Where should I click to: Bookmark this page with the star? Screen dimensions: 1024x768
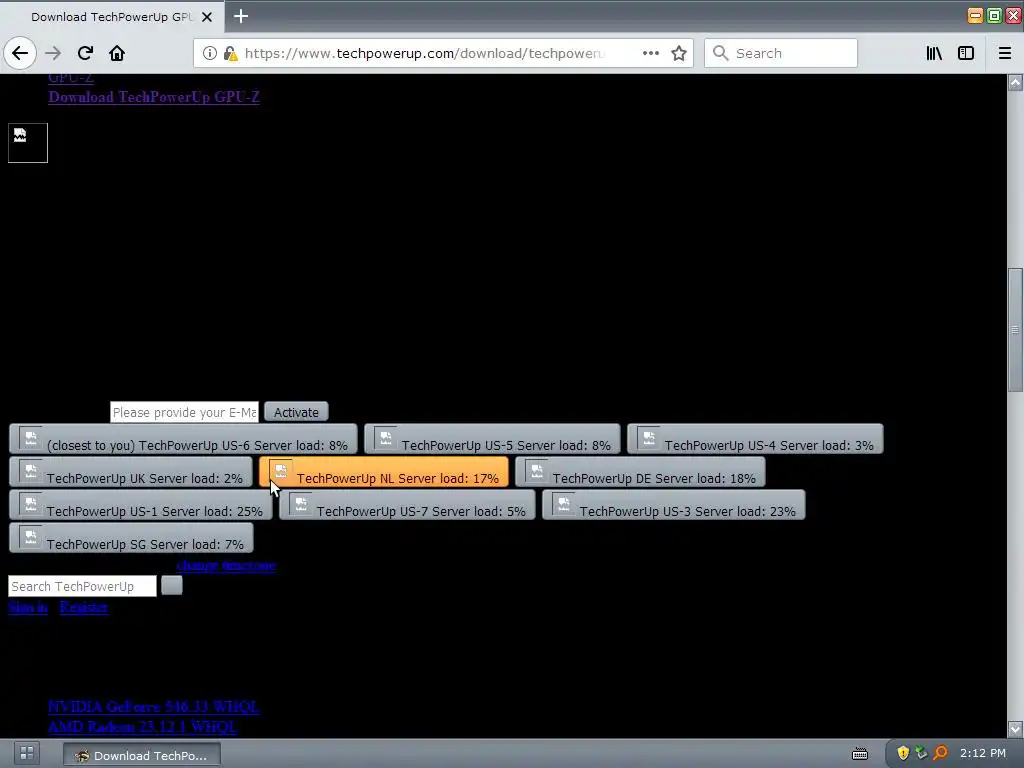click(x=679, y=53)
